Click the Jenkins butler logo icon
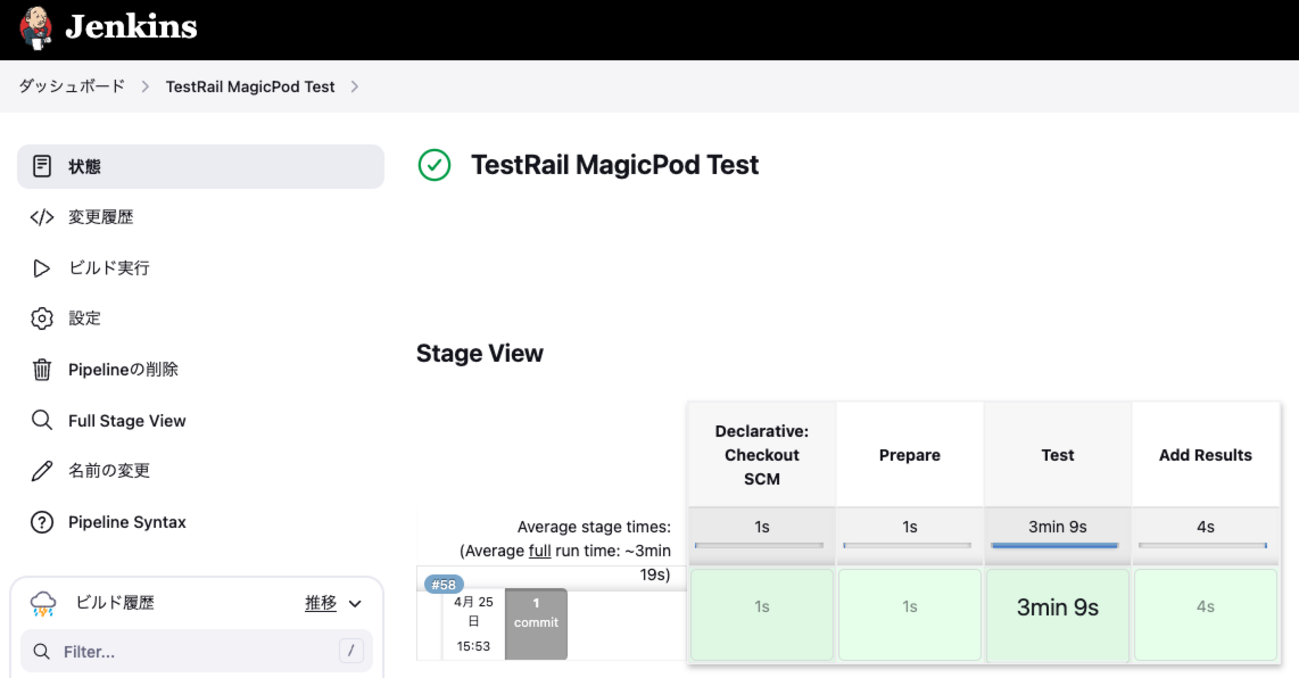This screenshot has height=678, width=1299. pyautogui.click(x=36, y=28)
